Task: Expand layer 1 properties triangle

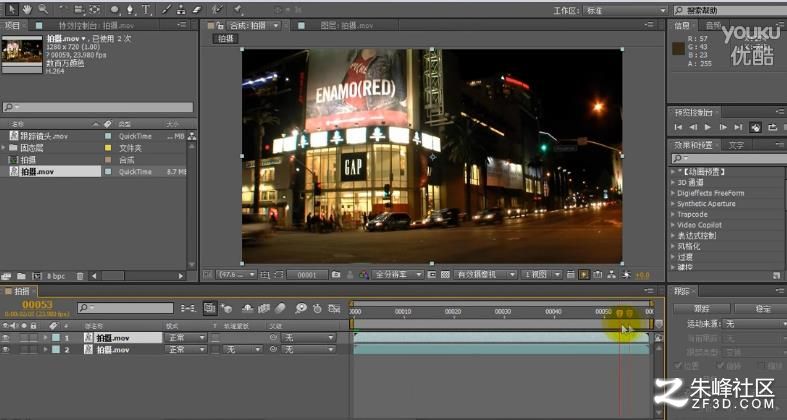Action: pyautogui.click(x=46, y=338)
